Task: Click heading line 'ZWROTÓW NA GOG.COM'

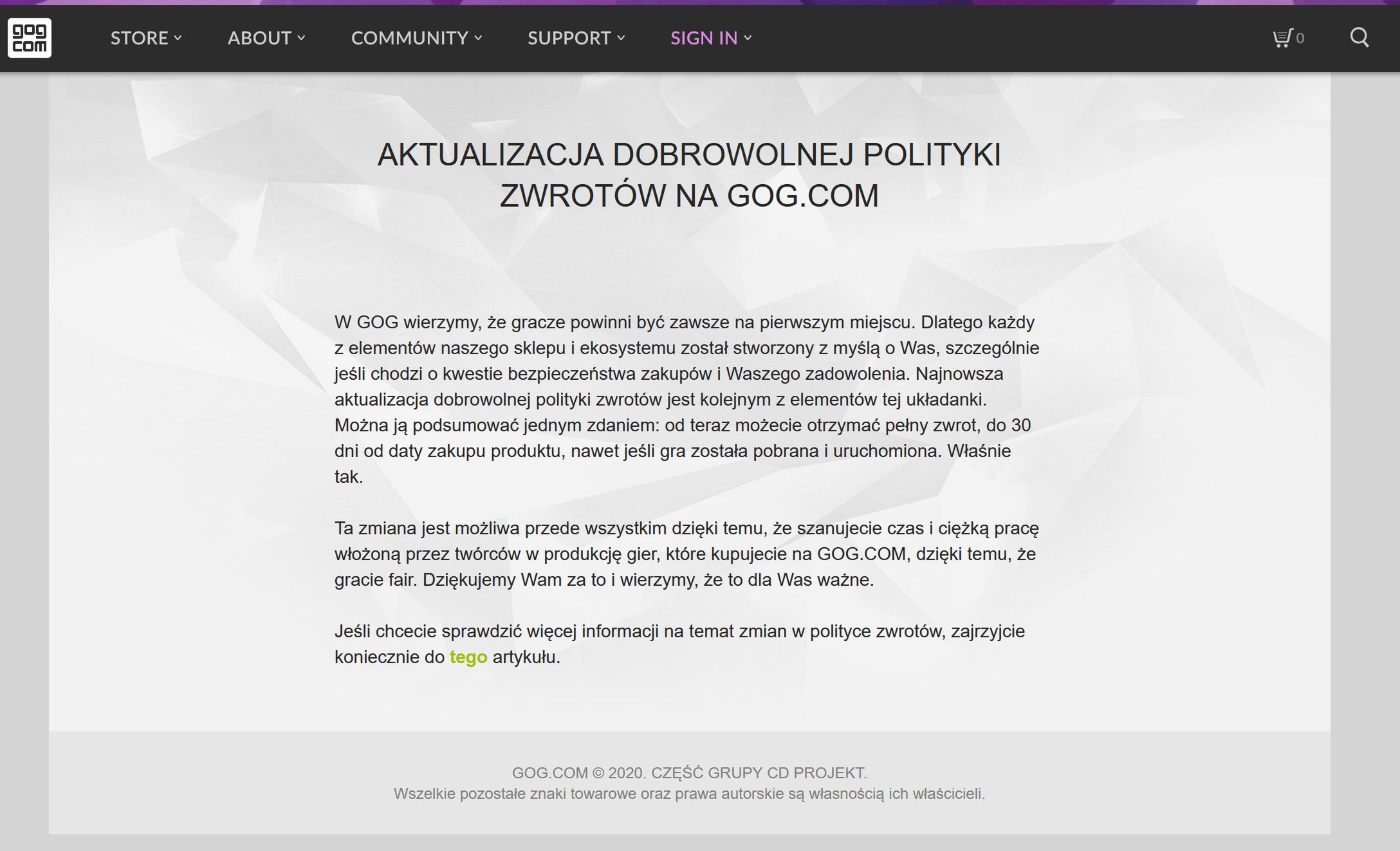Action: [689, 196]
